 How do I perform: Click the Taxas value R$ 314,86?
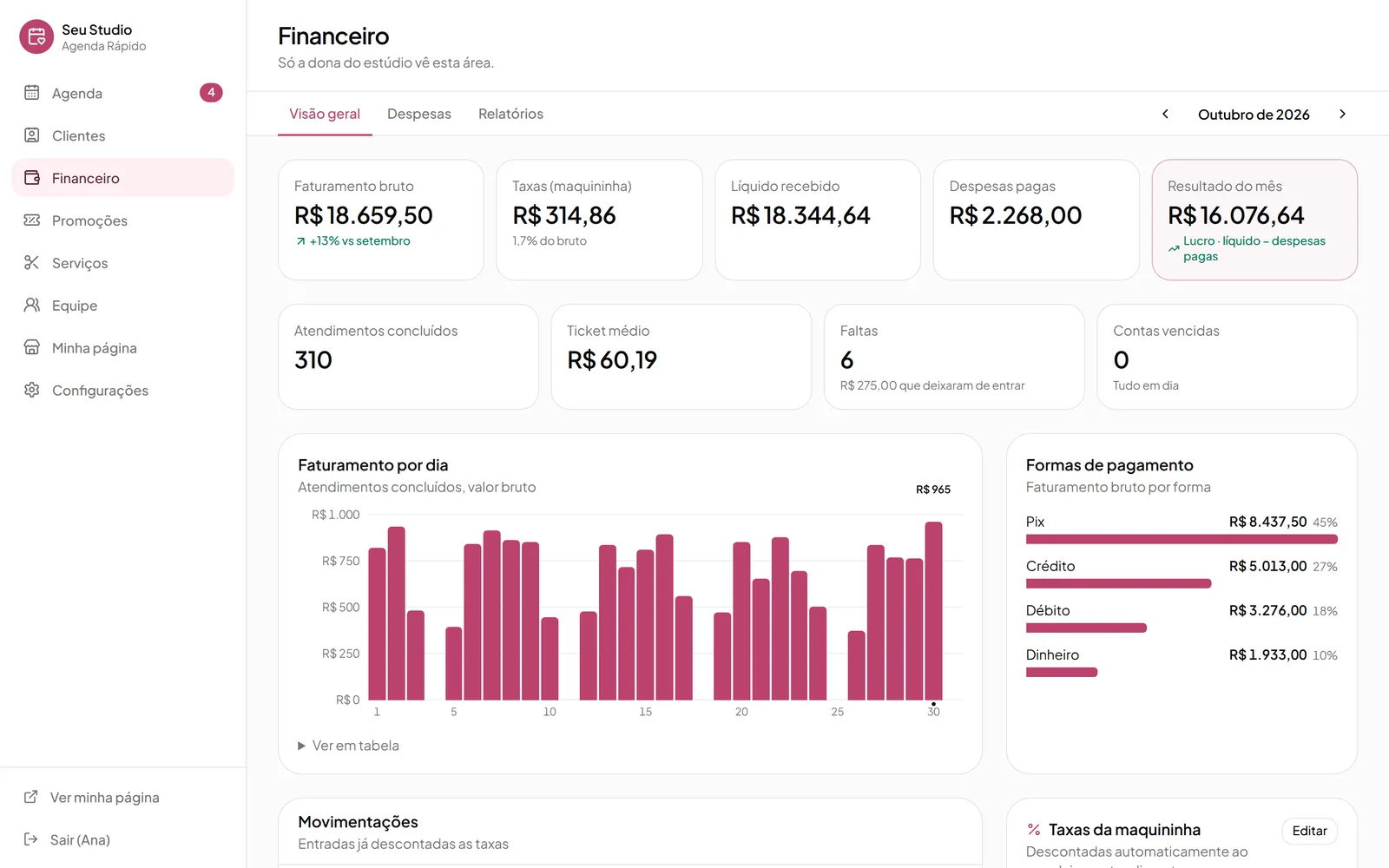[x=564, y=215]
